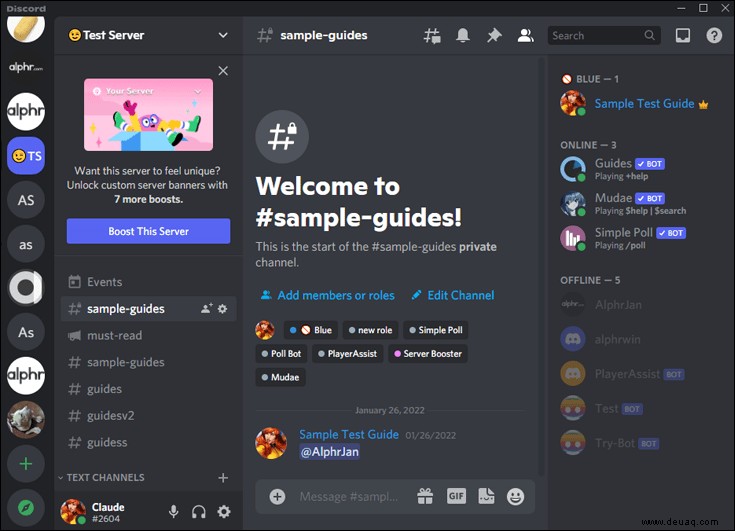
Task: Click the alphr.com server icon
Action: click(26, 67)
